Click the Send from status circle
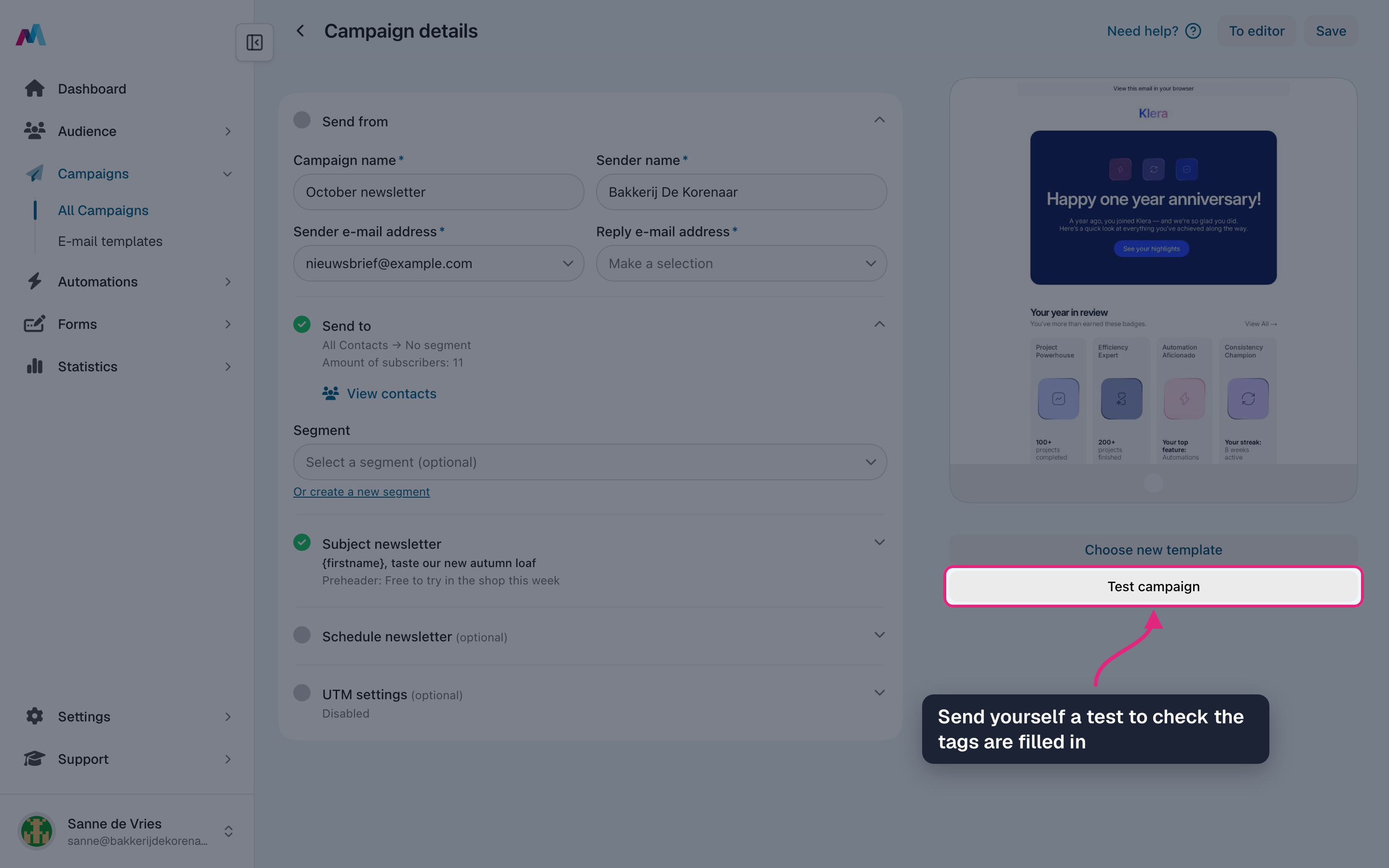Image resolution: width=1389 pixels, height=868 pixels. 302,120
